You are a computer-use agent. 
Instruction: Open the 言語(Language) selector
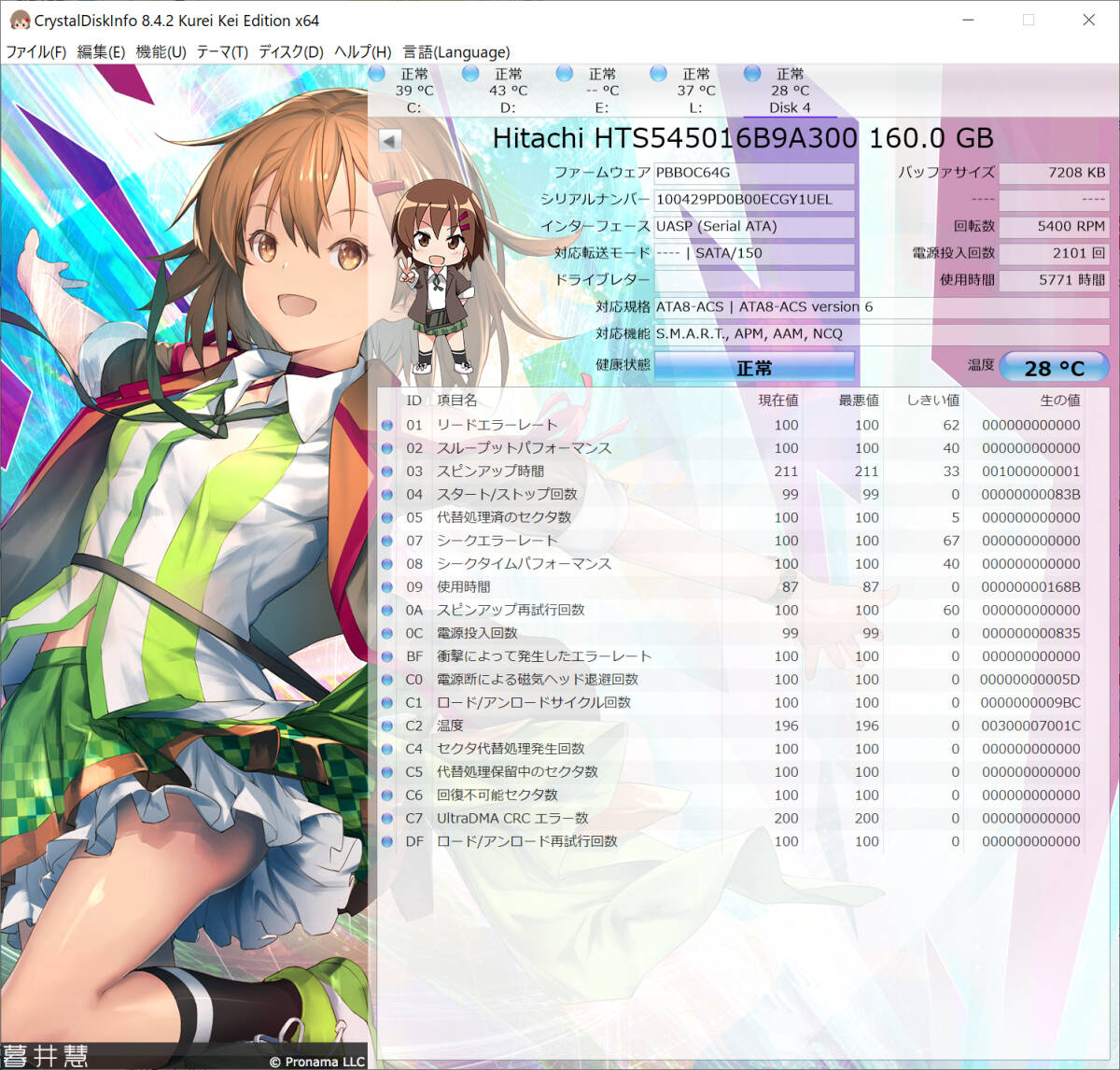456,52
